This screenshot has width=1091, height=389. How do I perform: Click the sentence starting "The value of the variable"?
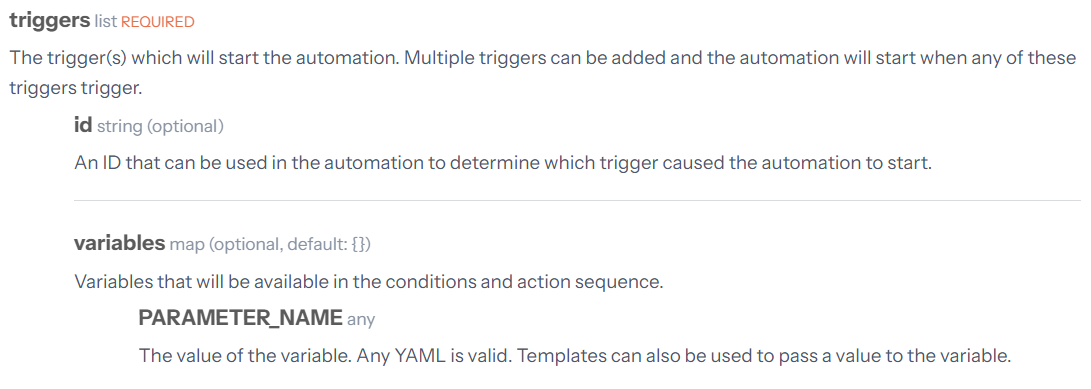[575, 356]
